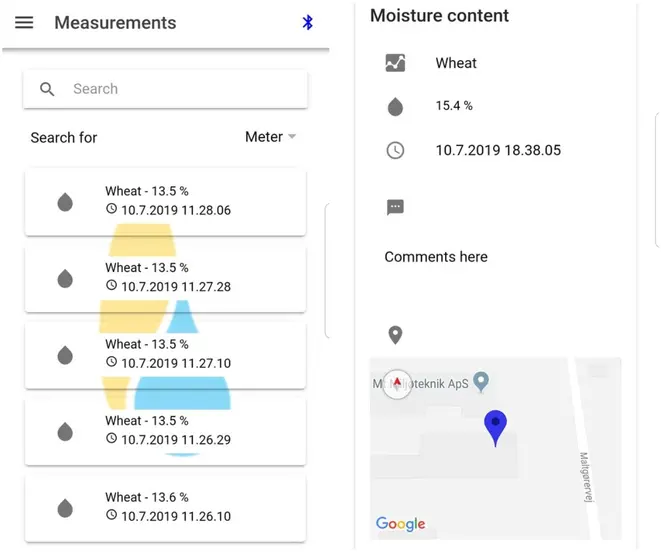Type in the Search input field
Screen dimensions: 661x553
coord(180,89)
